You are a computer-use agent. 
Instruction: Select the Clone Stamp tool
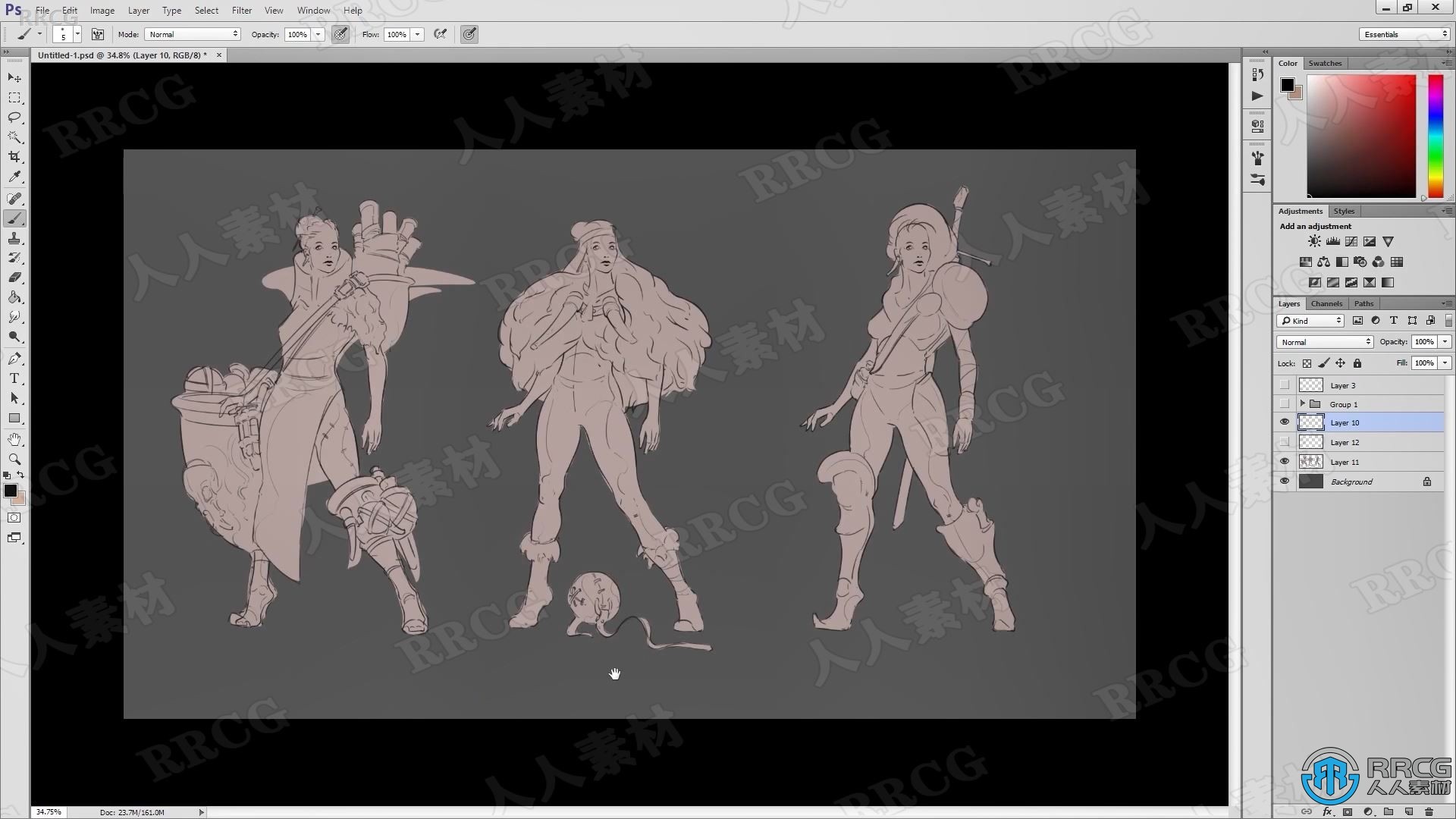(x=14, y=238)
